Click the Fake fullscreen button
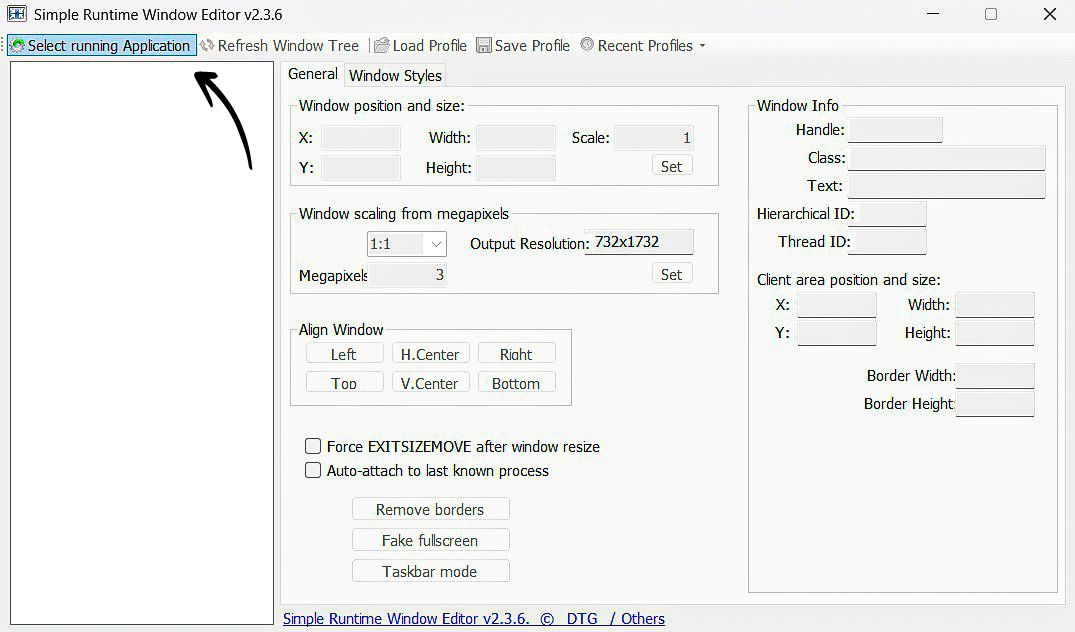 click(x=431, y=540)
